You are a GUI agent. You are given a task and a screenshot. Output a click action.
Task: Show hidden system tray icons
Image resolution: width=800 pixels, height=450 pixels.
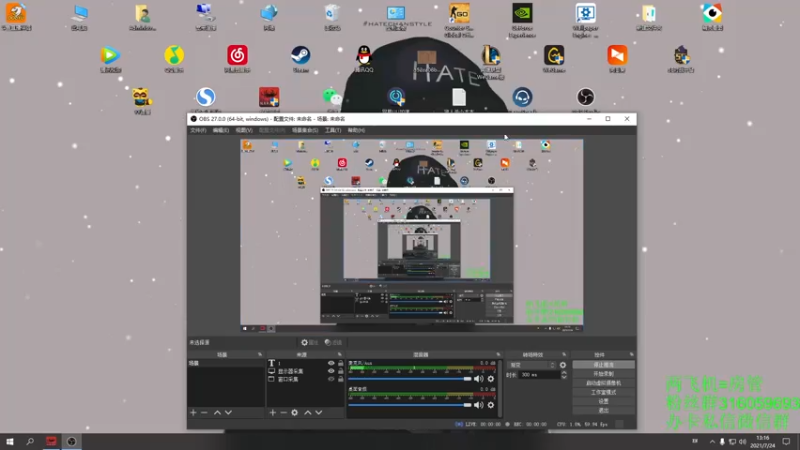point(712,441)
